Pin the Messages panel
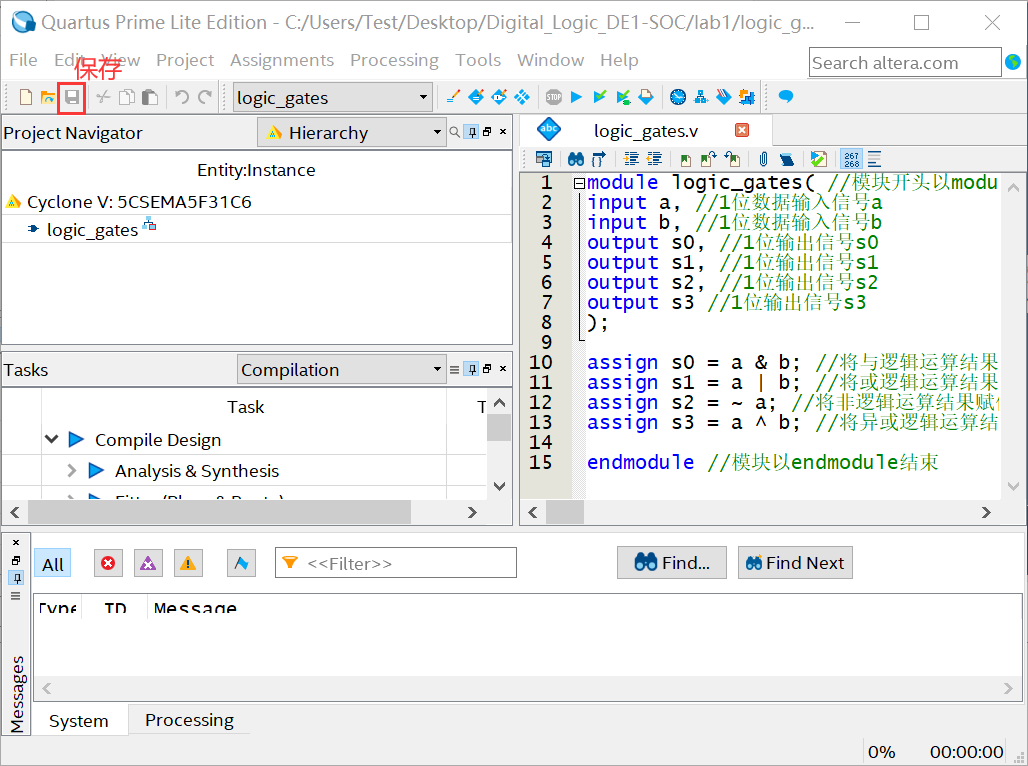This screenshot has width=1028, height=766. click(16, 578)
